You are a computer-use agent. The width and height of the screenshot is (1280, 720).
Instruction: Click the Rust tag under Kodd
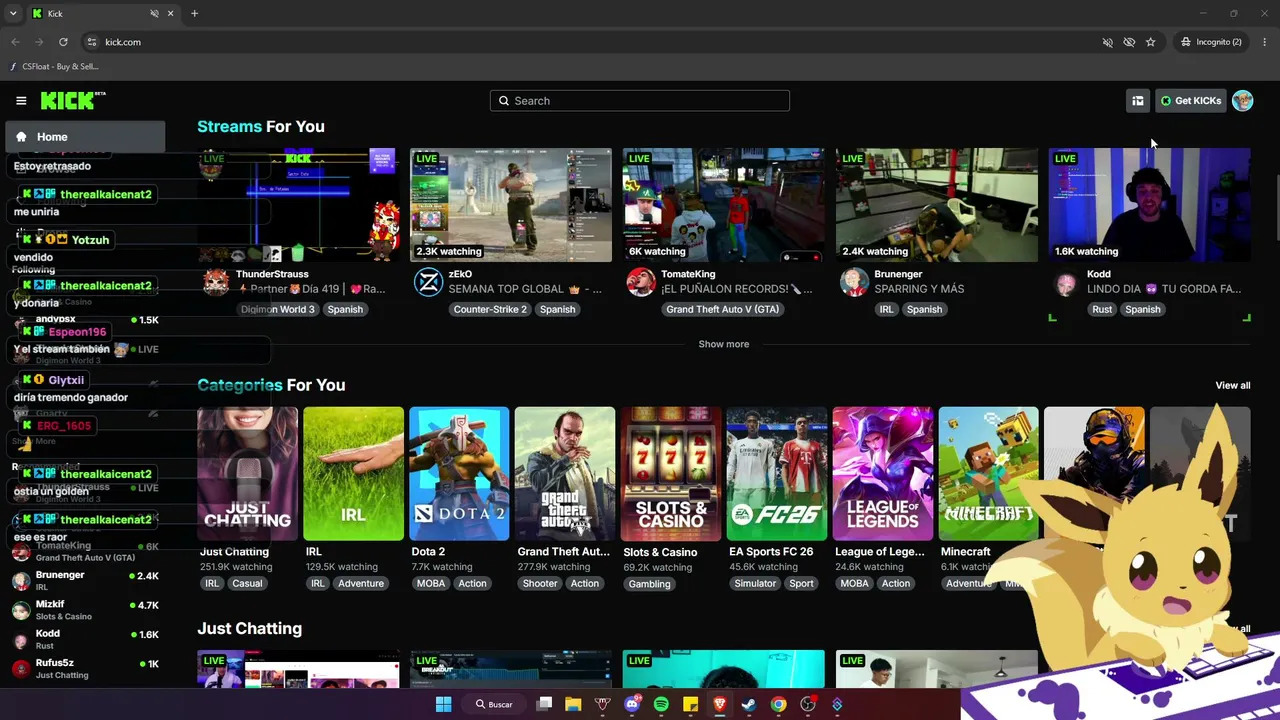(x=1102, y=309)
